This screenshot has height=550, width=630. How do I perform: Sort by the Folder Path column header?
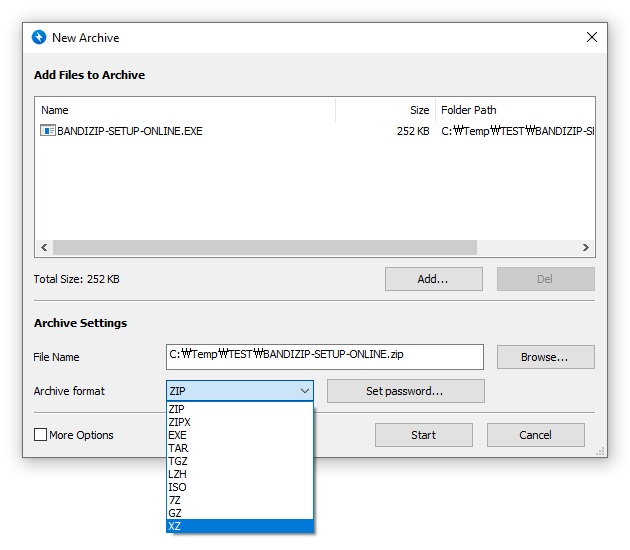[515, 110]
